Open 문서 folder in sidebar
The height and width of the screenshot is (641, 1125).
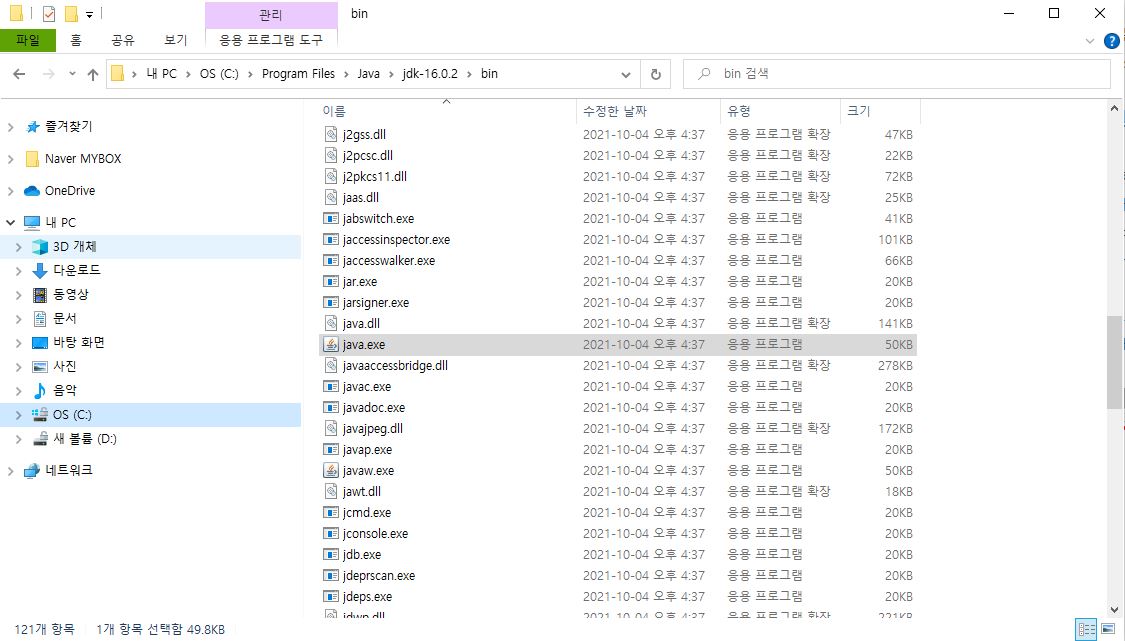(x=65, y=318)
